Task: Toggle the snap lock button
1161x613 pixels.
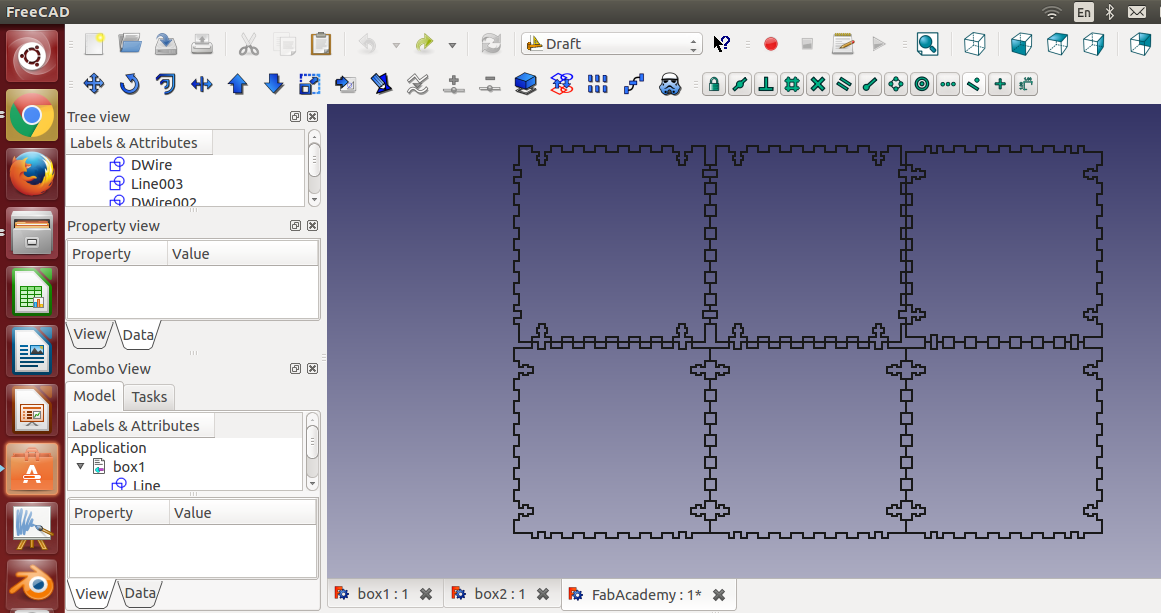Action: click(714, 84)
